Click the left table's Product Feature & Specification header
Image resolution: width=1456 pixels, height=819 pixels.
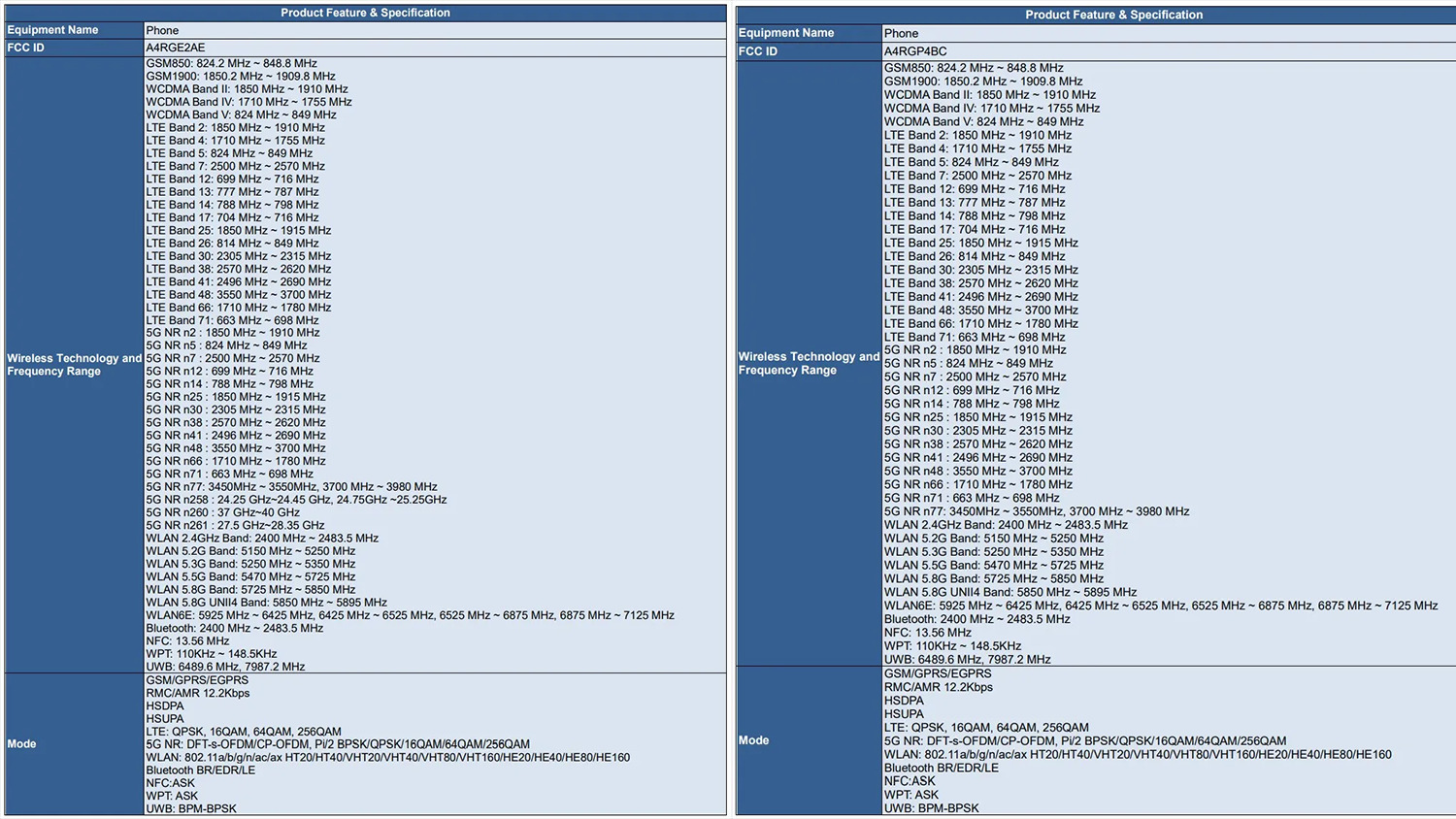point(365,13)
